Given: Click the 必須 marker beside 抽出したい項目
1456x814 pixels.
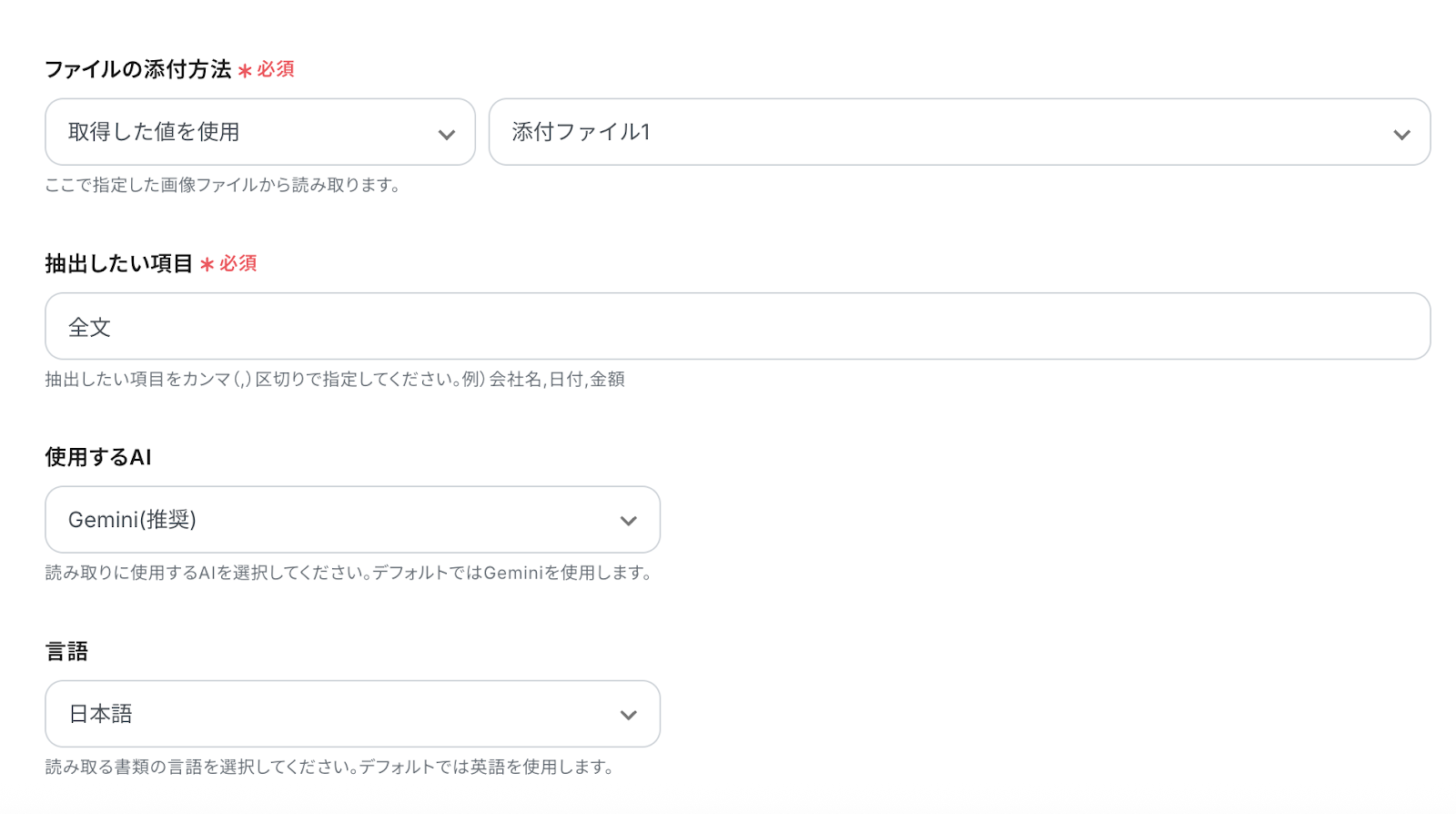Looking at the screenshot, I should (238, 263).
